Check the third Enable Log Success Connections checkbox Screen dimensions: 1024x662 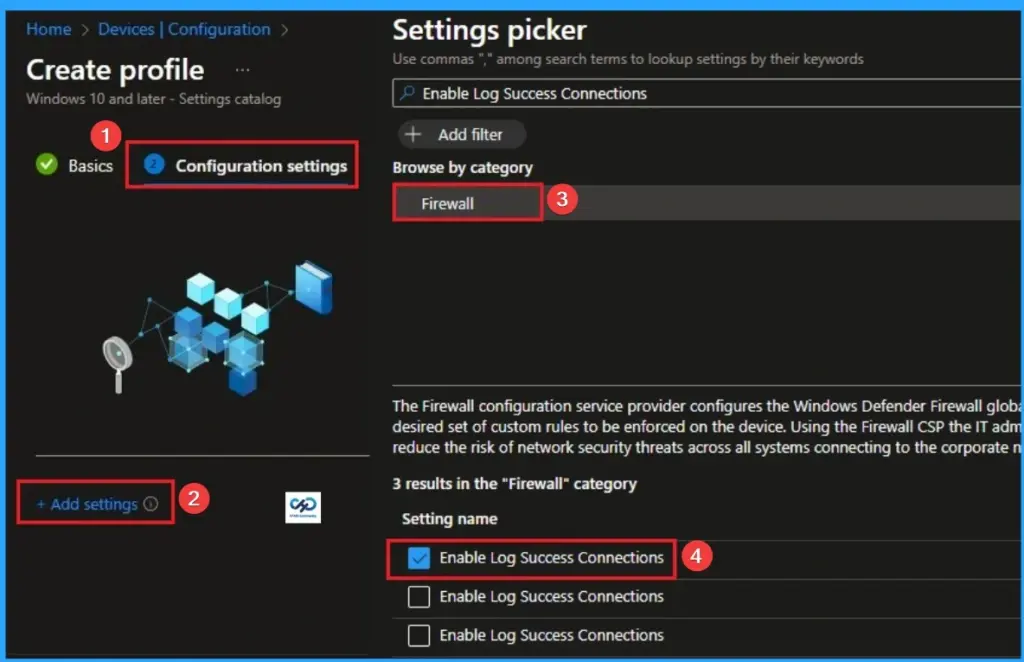[x=417, y=635]
